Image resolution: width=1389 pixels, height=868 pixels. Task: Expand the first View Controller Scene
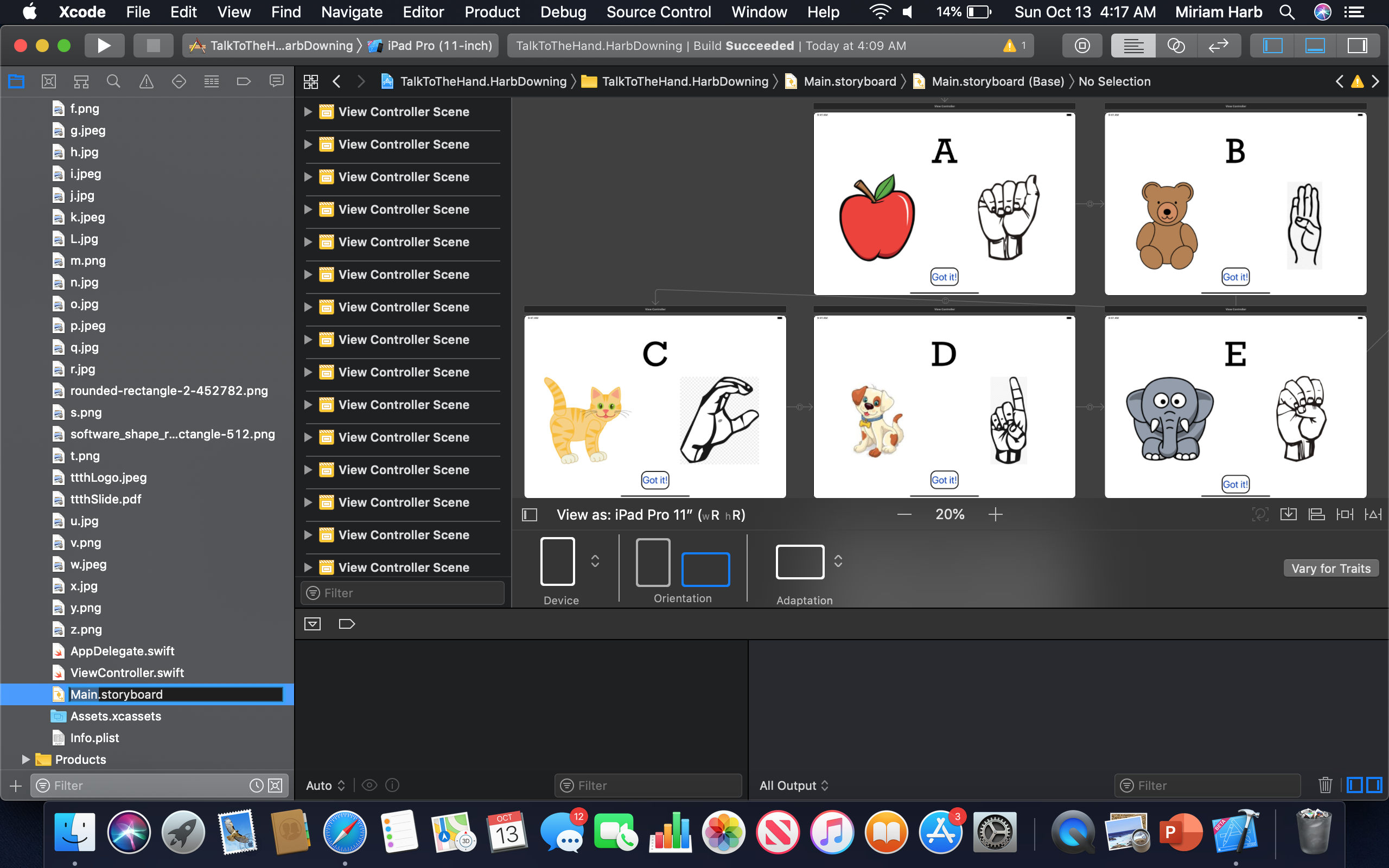point(308,112)
